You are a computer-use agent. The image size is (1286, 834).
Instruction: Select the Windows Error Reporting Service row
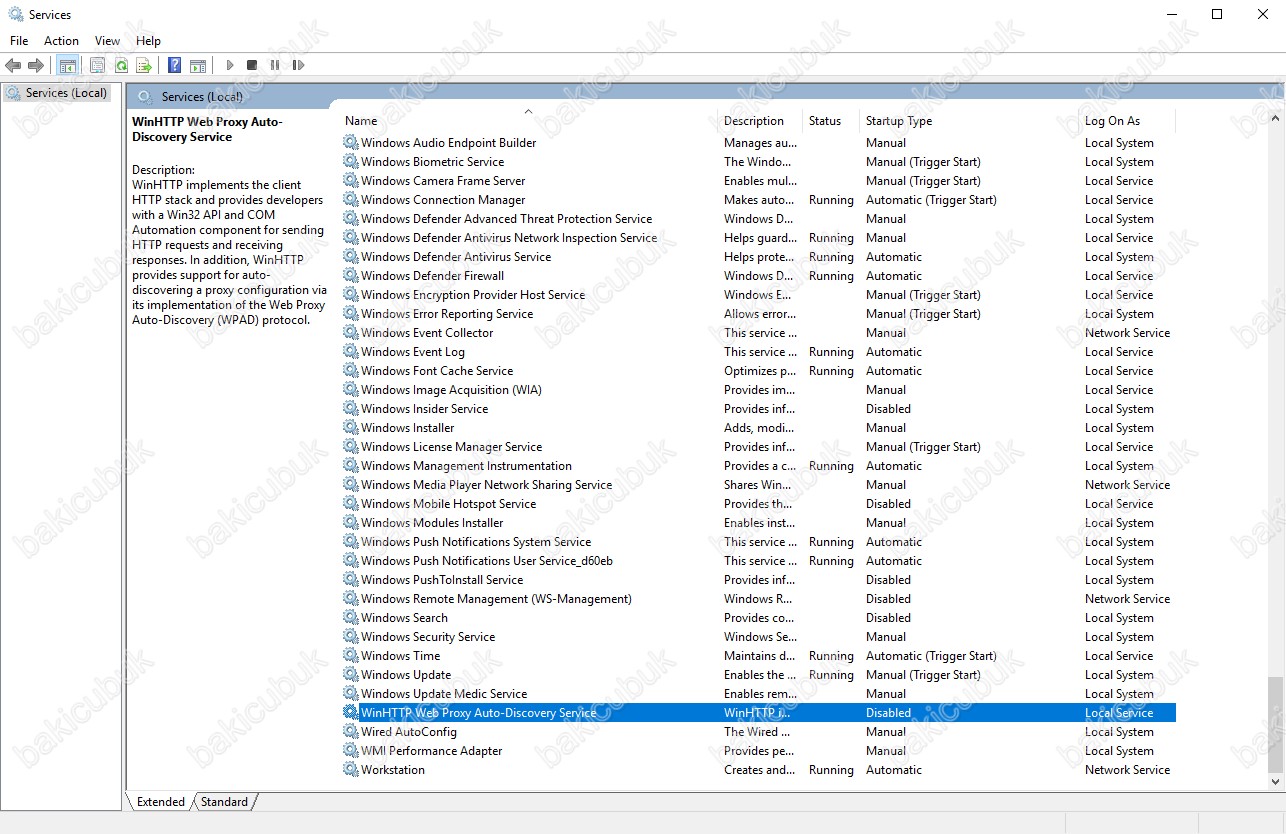click(x=759, y=314)
